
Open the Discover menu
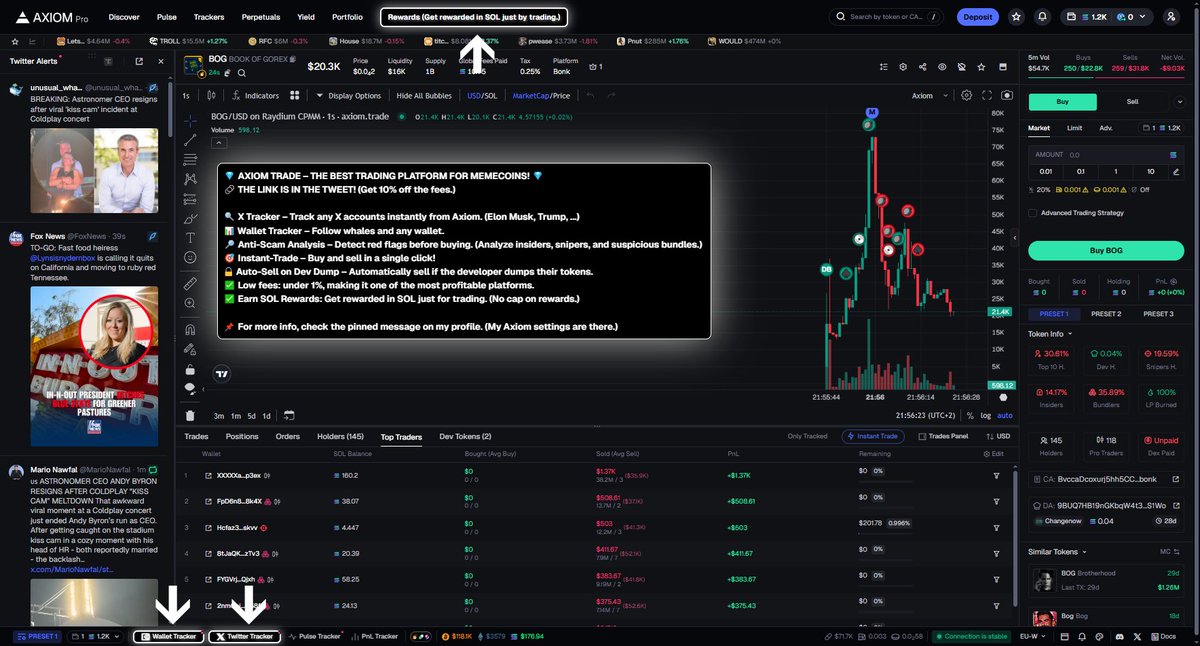(124, 17)
